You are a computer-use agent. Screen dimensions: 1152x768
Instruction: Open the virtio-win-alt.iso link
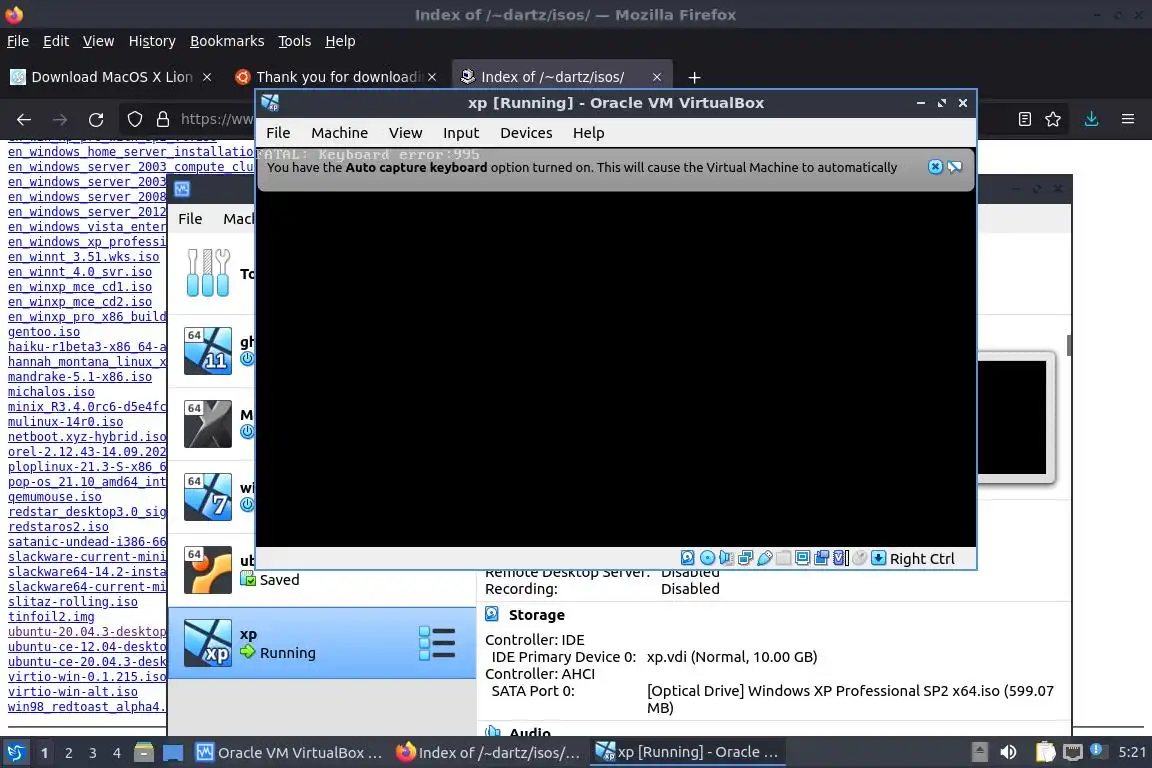(73, 692)
